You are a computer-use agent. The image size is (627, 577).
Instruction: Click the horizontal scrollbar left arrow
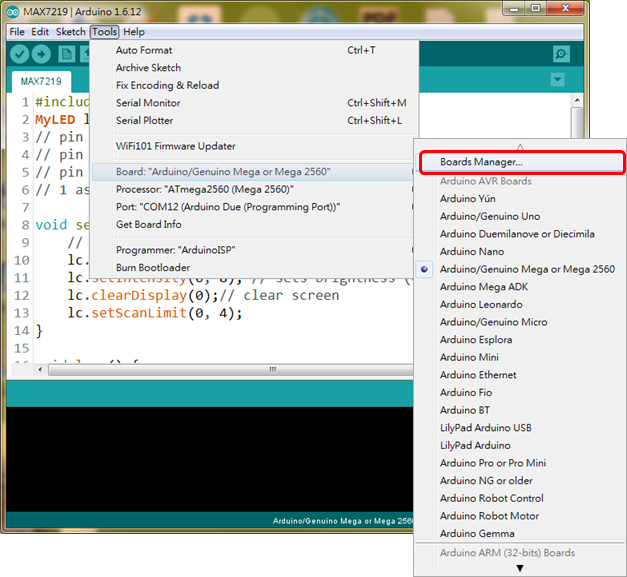pos(40,369)
